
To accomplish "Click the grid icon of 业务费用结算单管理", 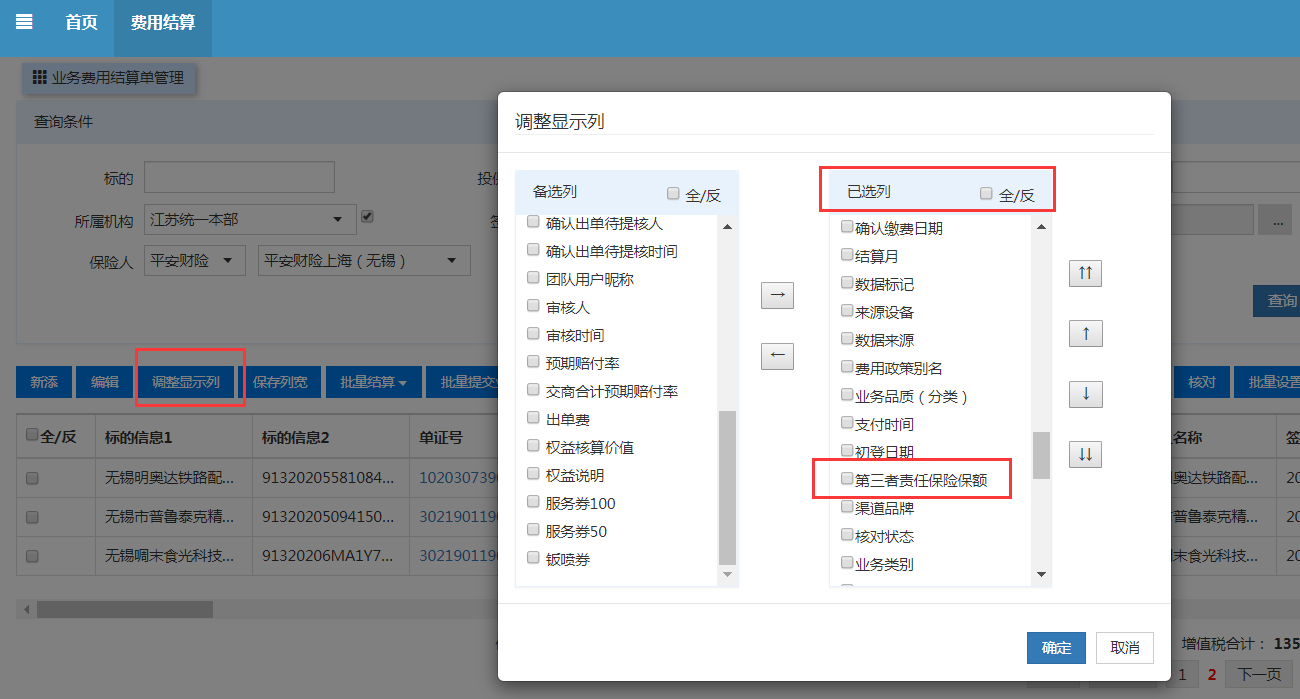I will pyautogui.click(x=40, y=77).
